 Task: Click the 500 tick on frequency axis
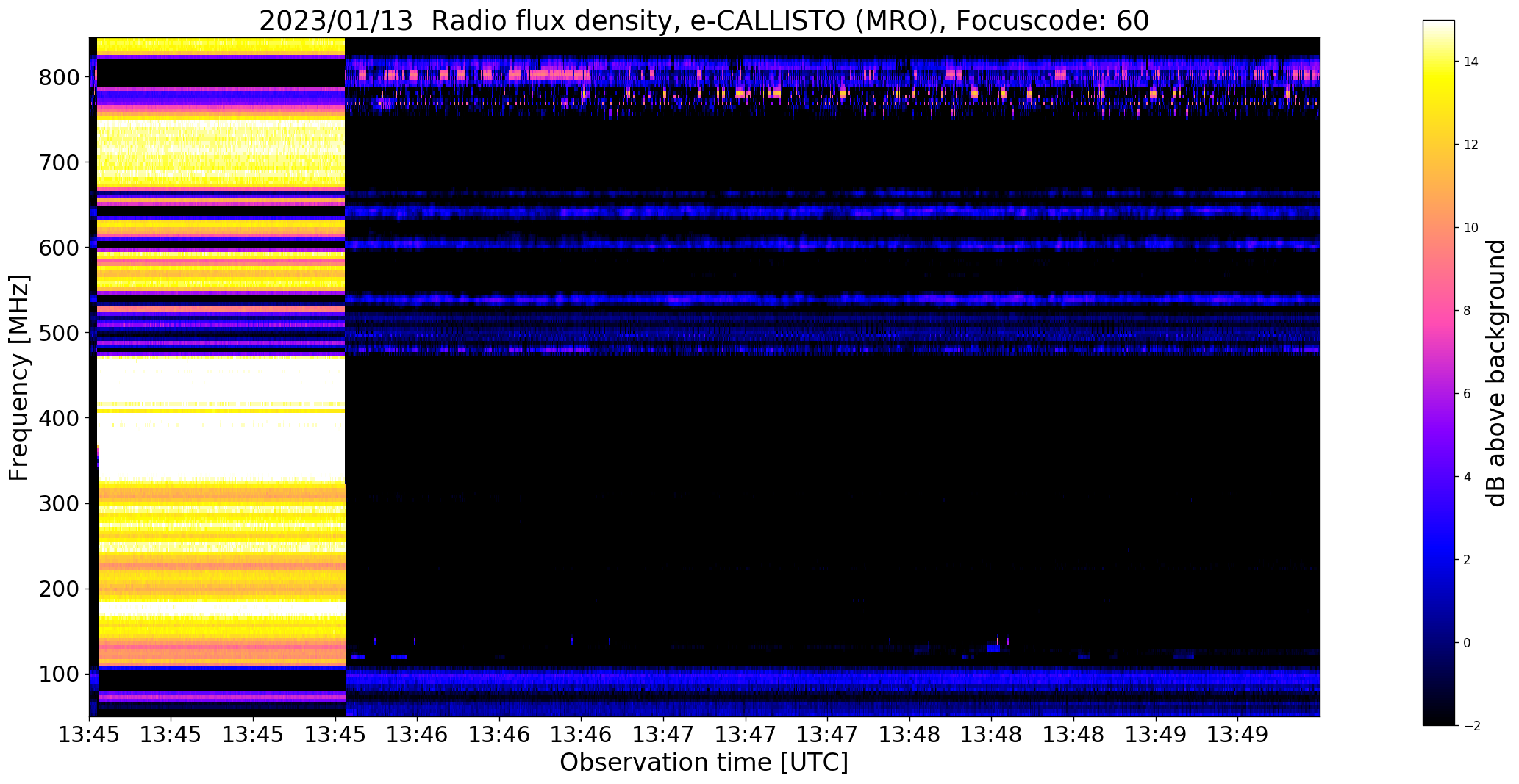(59, 333)
